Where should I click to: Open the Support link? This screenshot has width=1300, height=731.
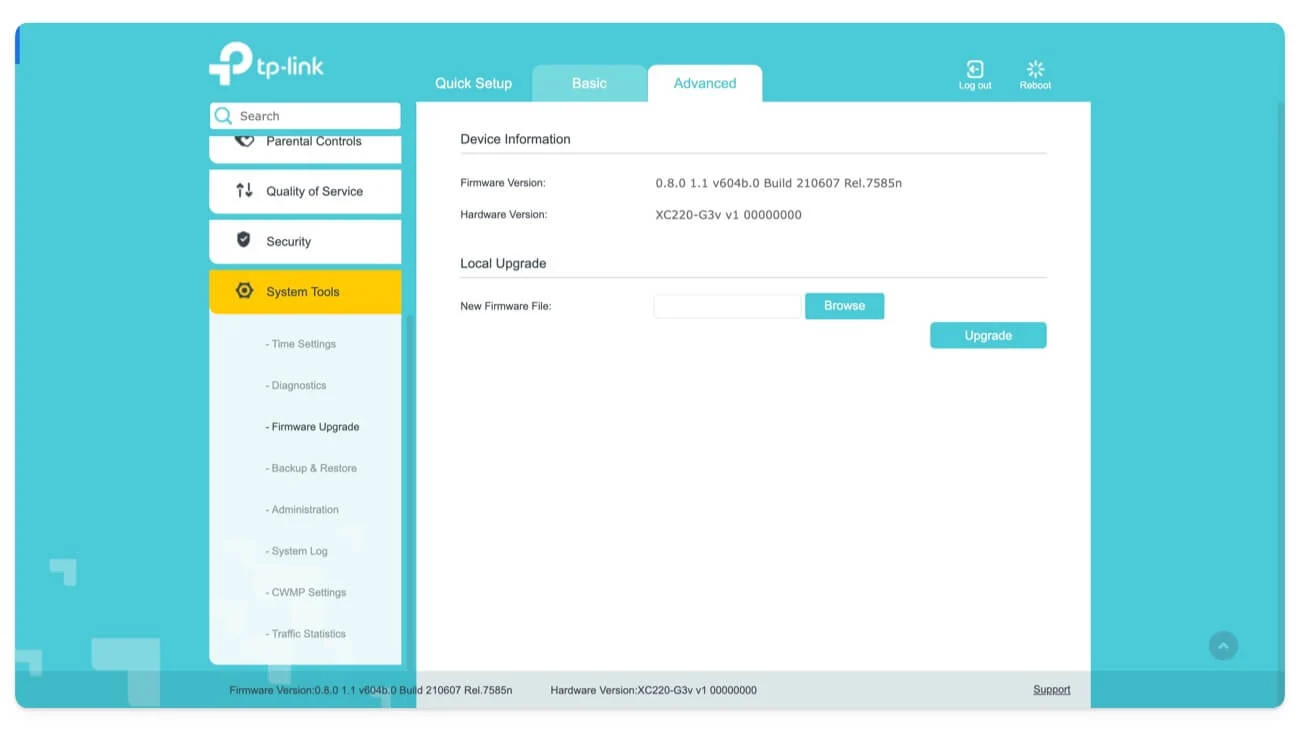click(1051, 690)
